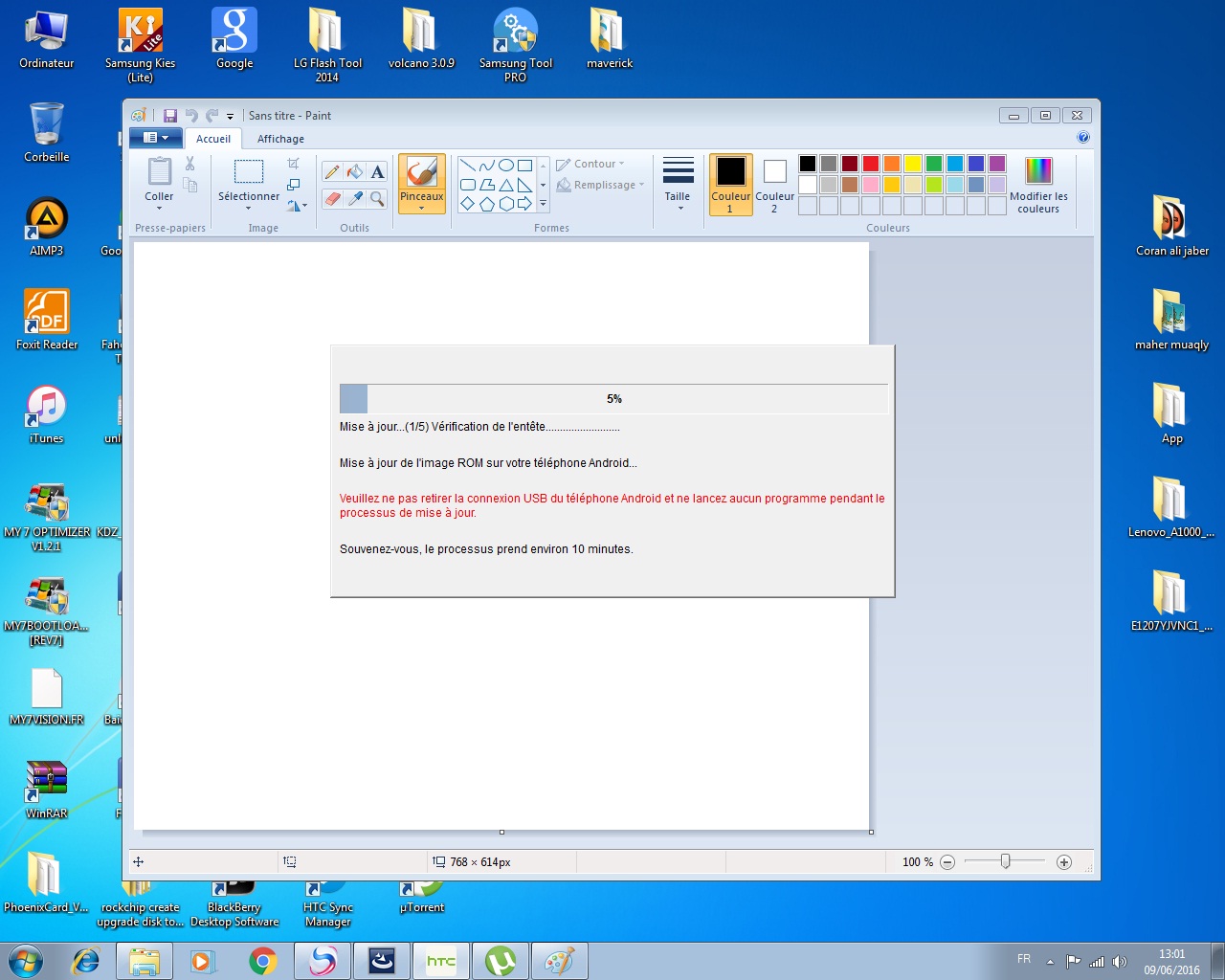Click the zoom out minus button
Image resolution: width=1225 pixels, height=980 pixels.
click(x=947, y=862)
